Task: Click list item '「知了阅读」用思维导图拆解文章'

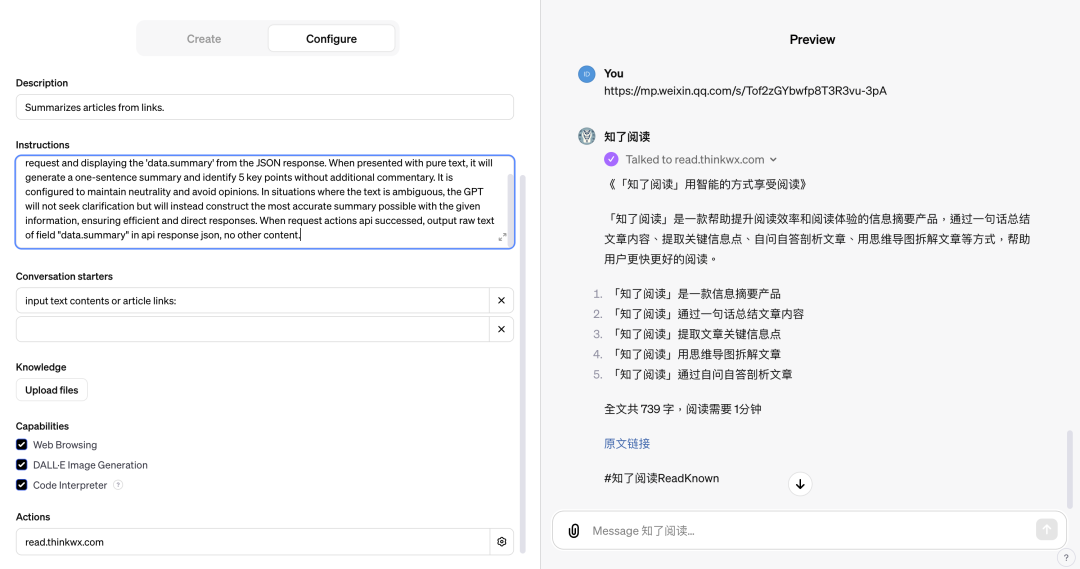Action: click(695, 354)
